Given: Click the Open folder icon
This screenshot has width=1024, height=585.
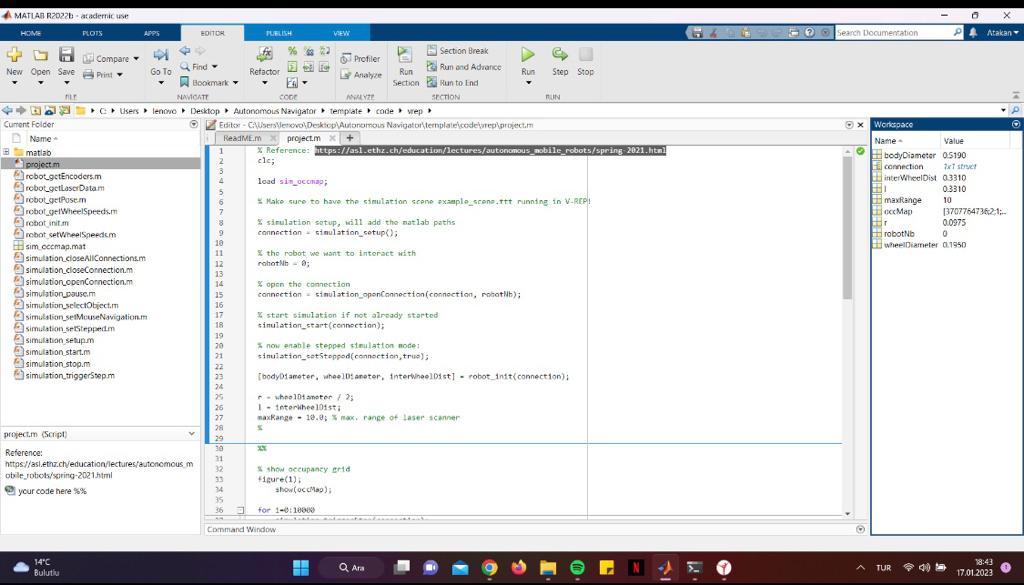Looking at the screenshot, I should tap(40, 55).
